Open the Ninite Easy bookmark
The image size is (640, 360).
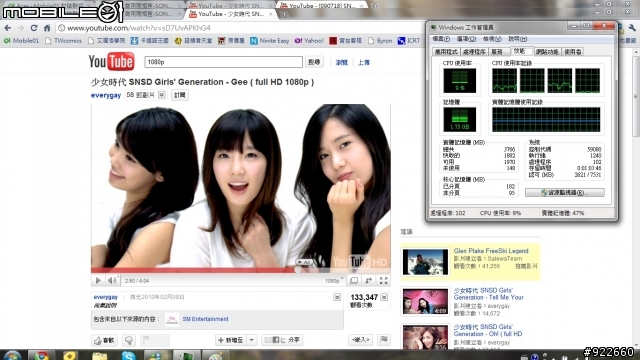coord(269,41)
